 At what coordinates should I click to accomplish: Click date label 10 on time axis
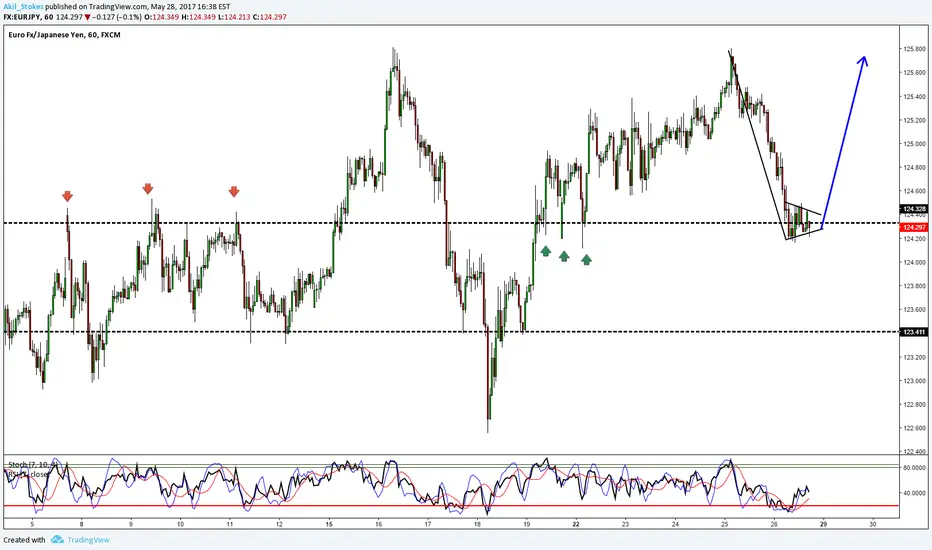(x=180, y=524)
